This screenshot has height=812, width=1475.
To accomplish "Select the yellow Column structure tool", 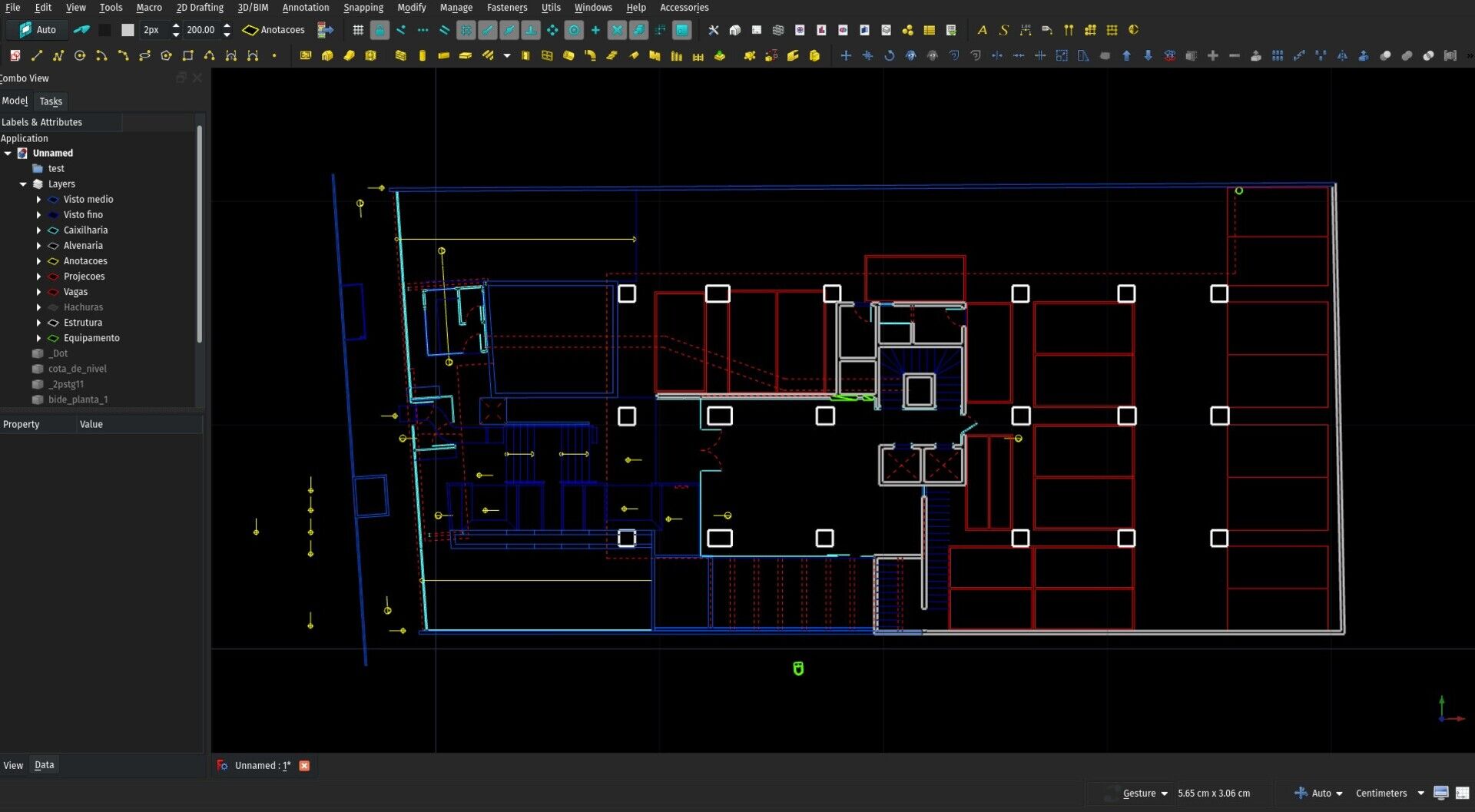I will [x=422, y=55].
